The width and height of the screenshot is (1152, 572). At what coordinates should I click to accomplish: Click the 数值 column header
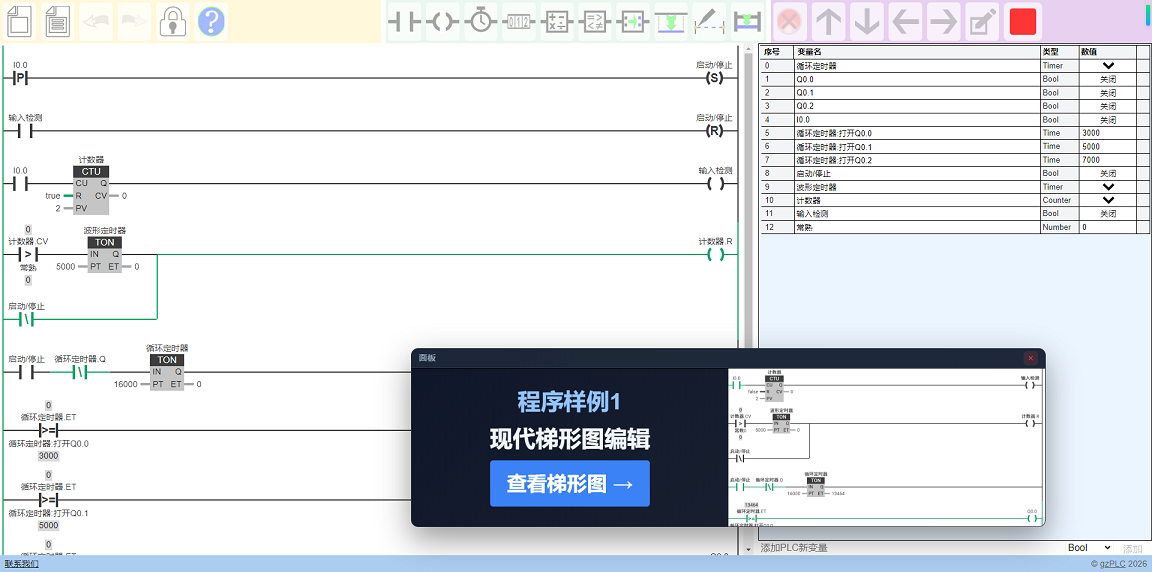pyautogui.click(x=1108, y=52)
